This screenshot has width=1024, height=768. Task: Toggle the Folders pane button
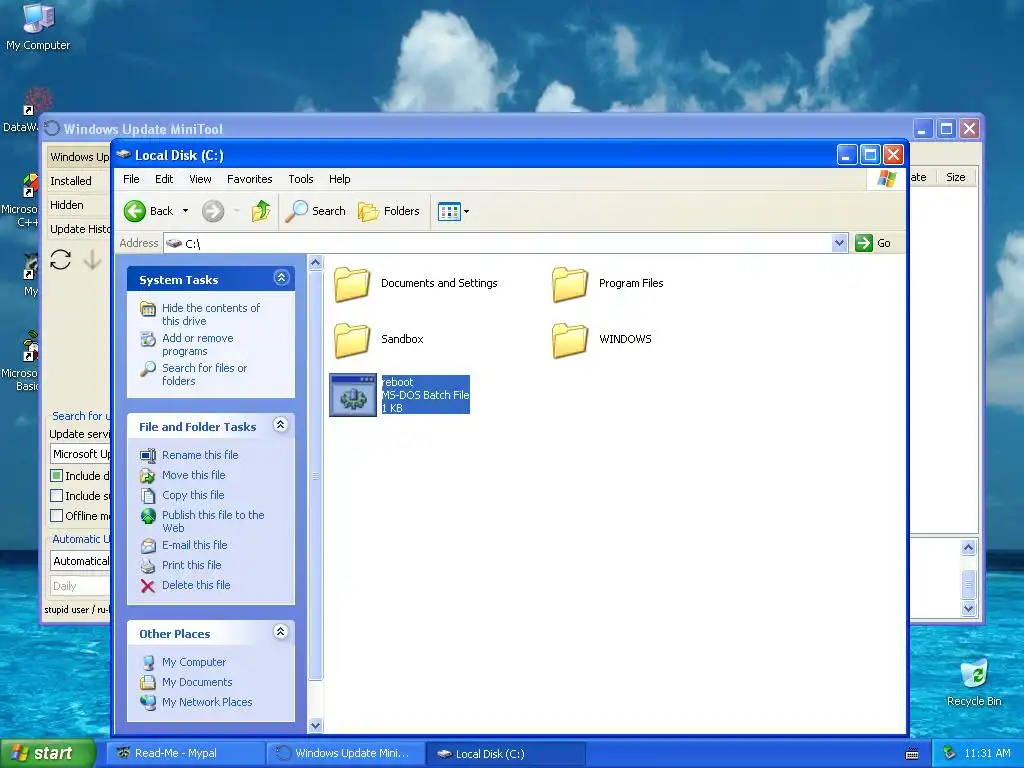coord(389,211)
